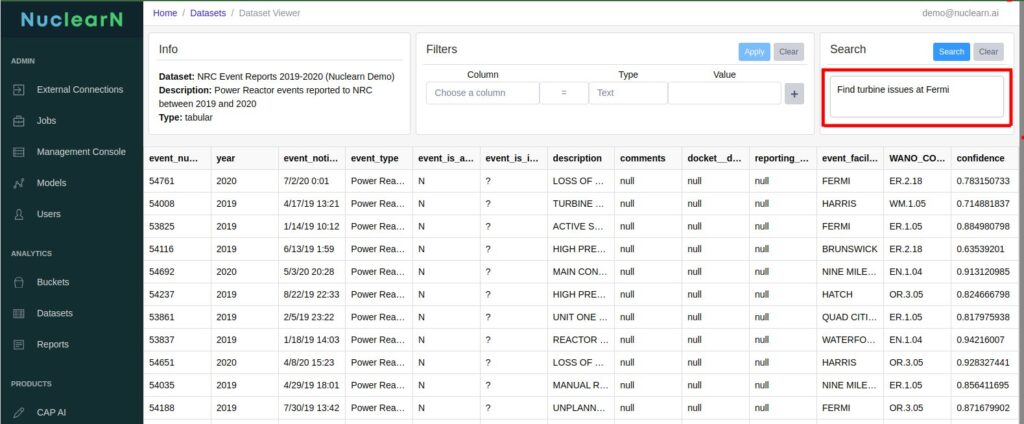Click the filter Value input field
Image resolution: width=1024 pixels, height=424 pixels.
pyautogui.click(x=724, y=93)
